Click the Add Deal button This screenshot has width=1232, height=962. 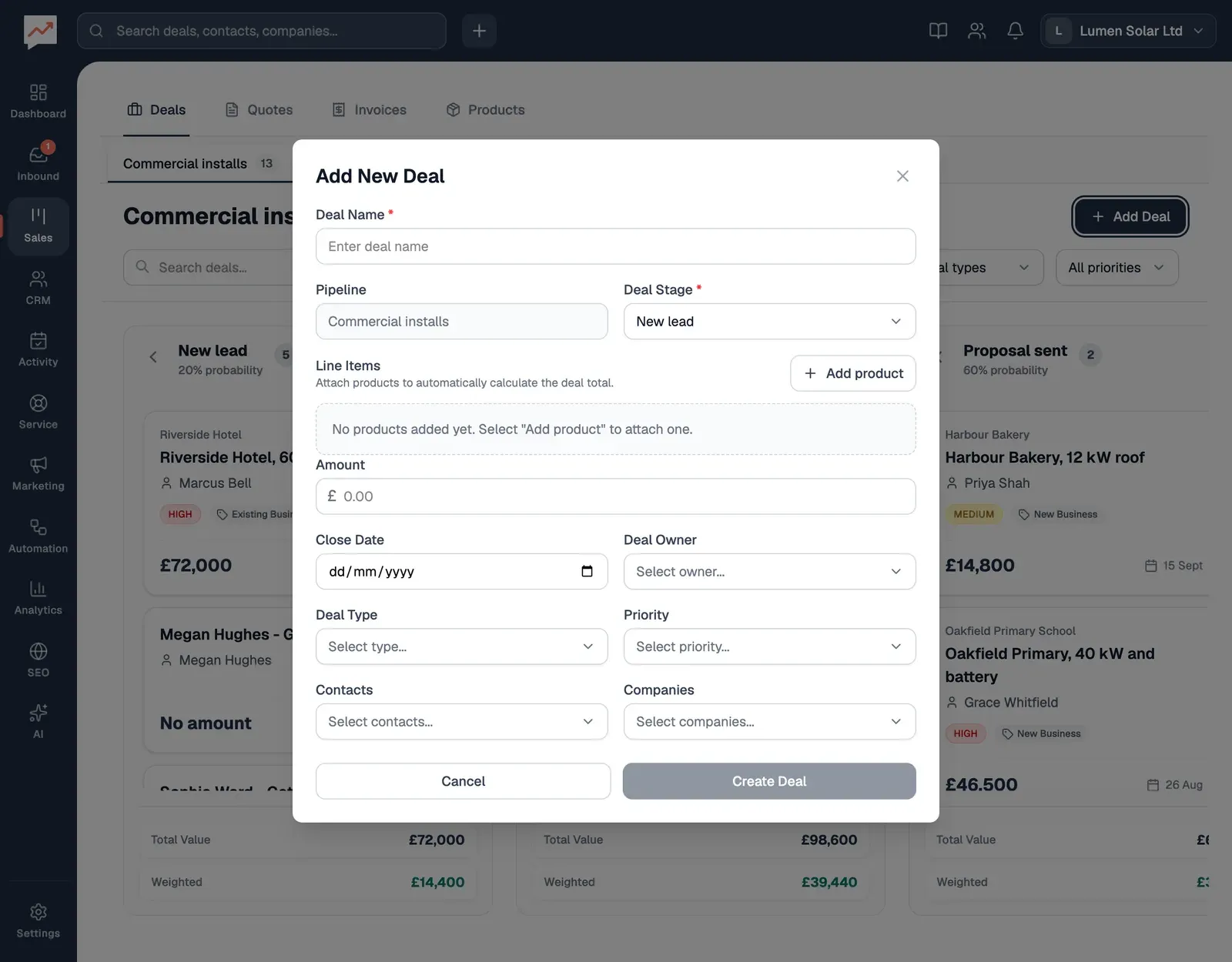coord(1130,216)
